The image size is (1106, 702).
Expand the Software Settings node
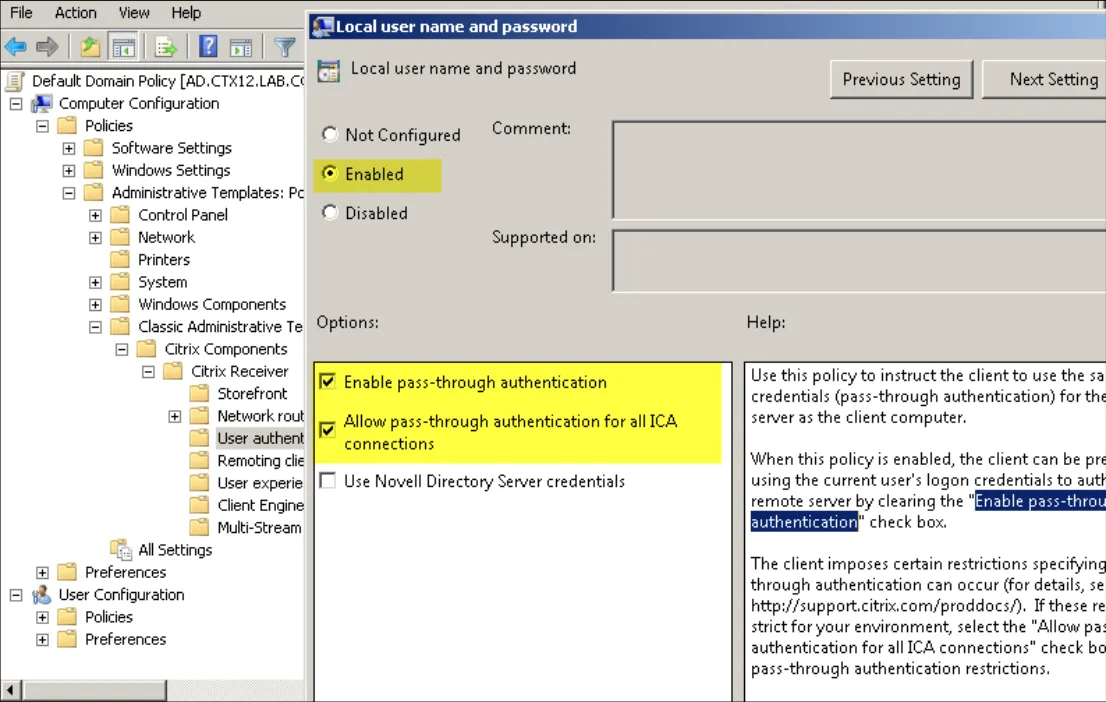[x=68, y=148]
